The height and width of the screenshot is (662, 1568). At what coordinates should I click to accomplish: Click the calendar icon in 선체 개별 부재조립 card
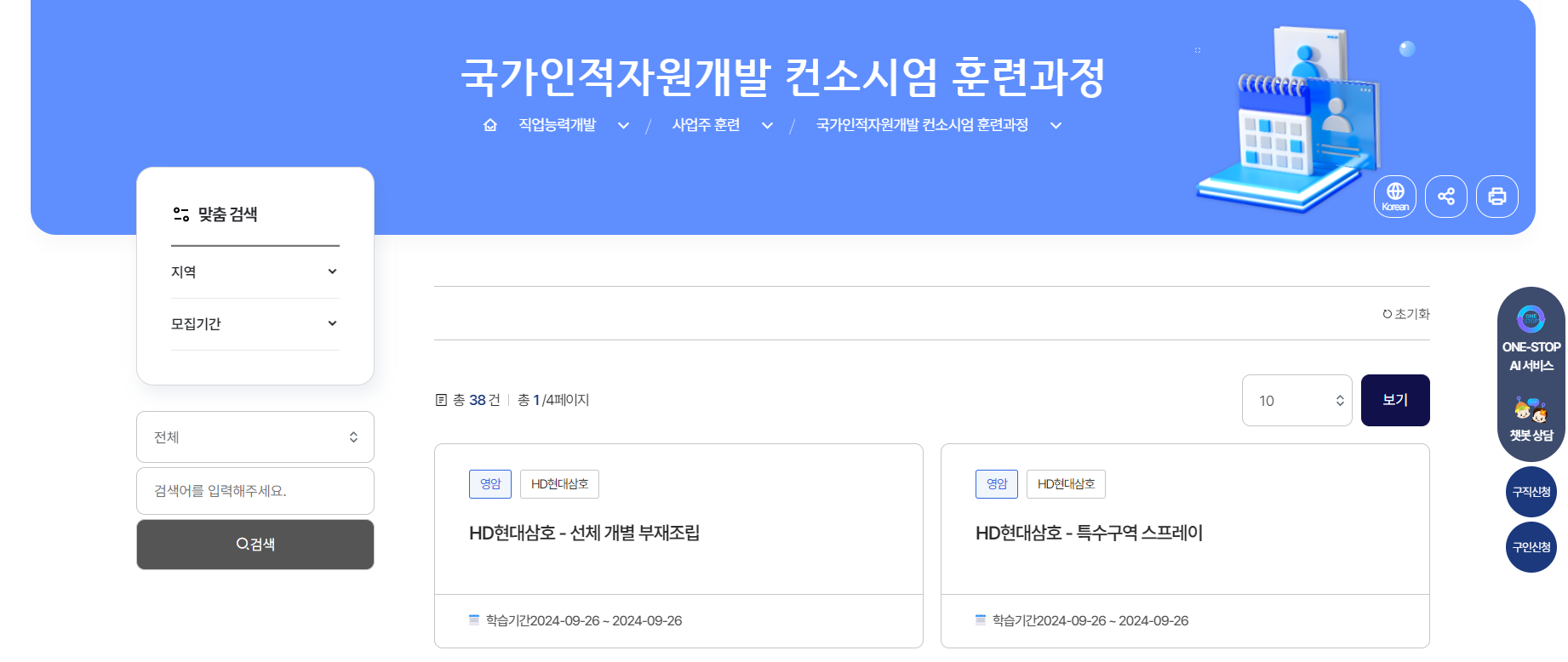[x=474, y=620]
